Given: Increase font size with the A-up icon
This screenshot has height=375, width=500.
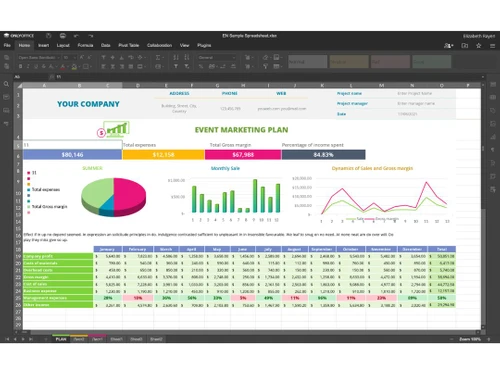Looking at the screenshot, I should tap(82, 57).
